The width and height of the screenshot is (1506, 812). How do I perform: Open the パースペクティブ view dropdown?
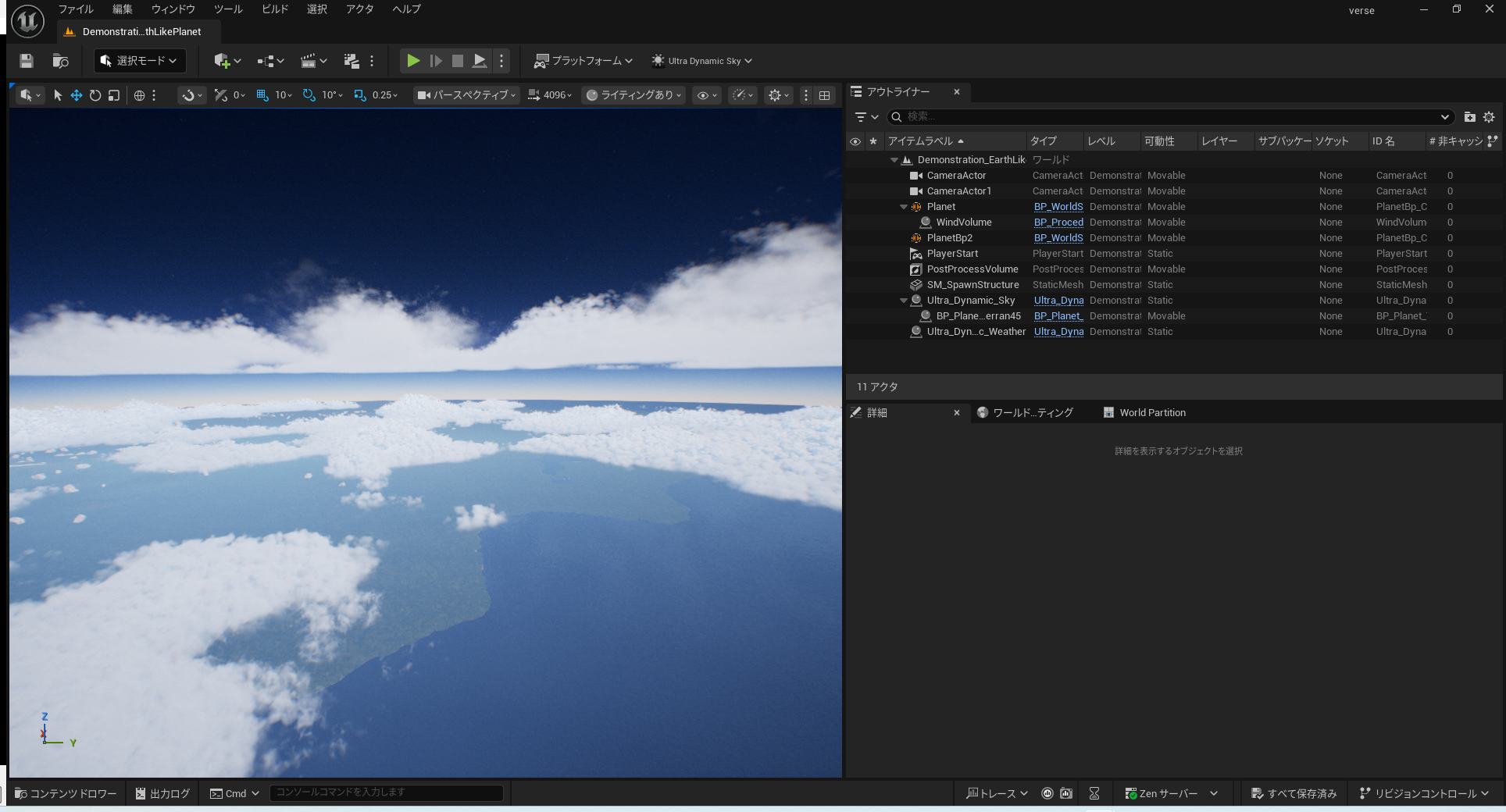pyautogui.click(x=466, y=95)
